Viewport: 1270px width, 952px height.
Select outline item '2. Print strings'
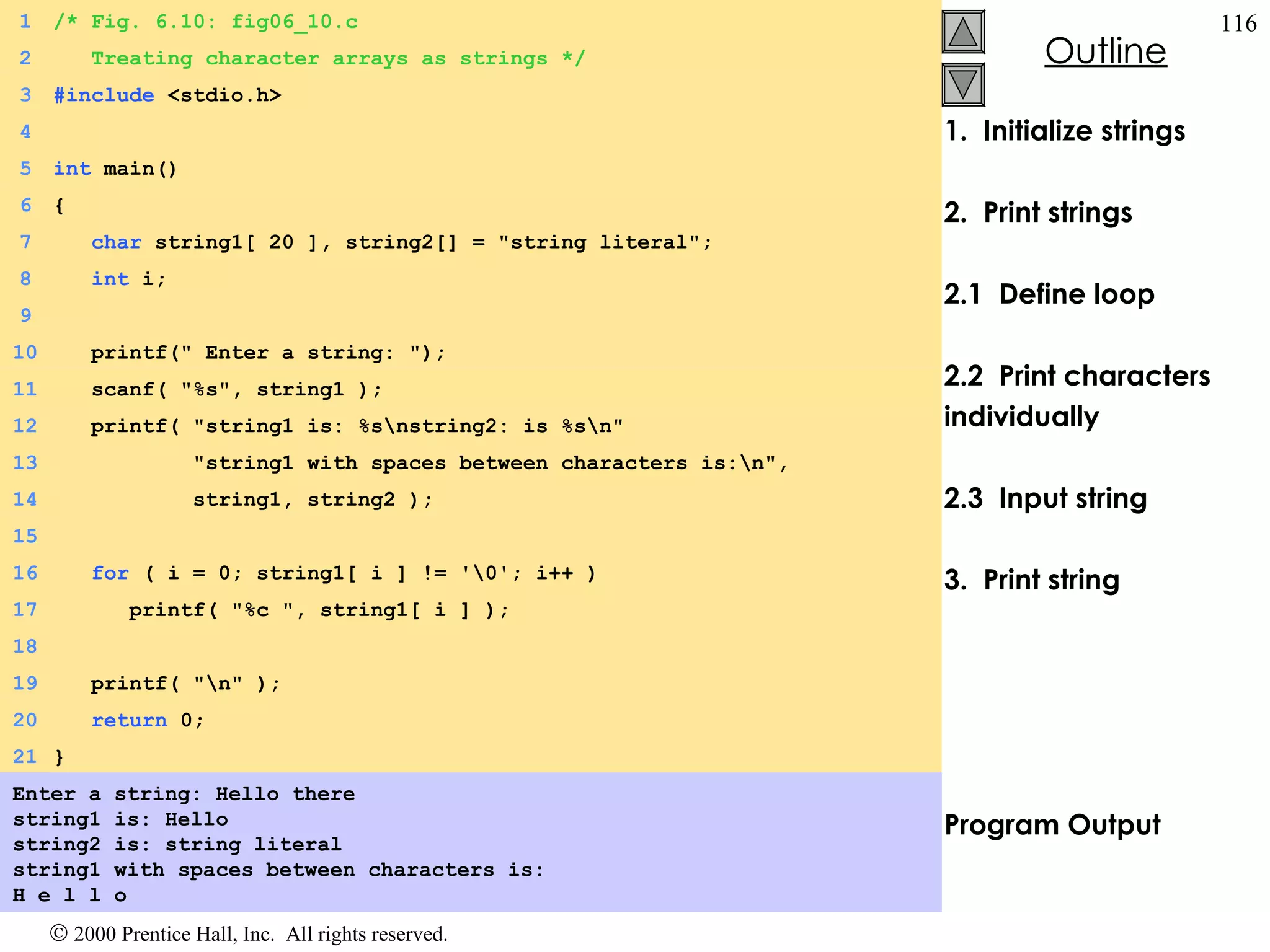pyautogui.click(x=1038, y=213)
